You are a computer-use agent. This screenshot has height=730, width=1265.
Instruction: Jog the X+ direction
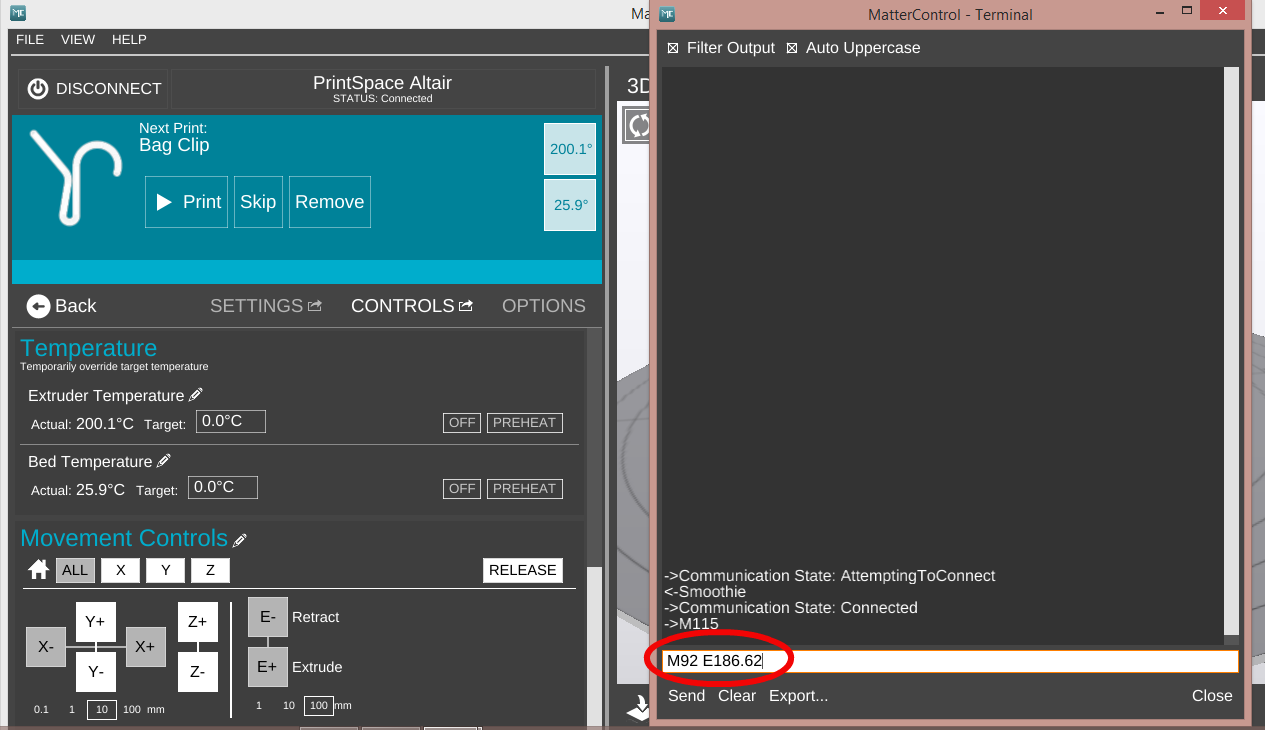tap(145, 647)
